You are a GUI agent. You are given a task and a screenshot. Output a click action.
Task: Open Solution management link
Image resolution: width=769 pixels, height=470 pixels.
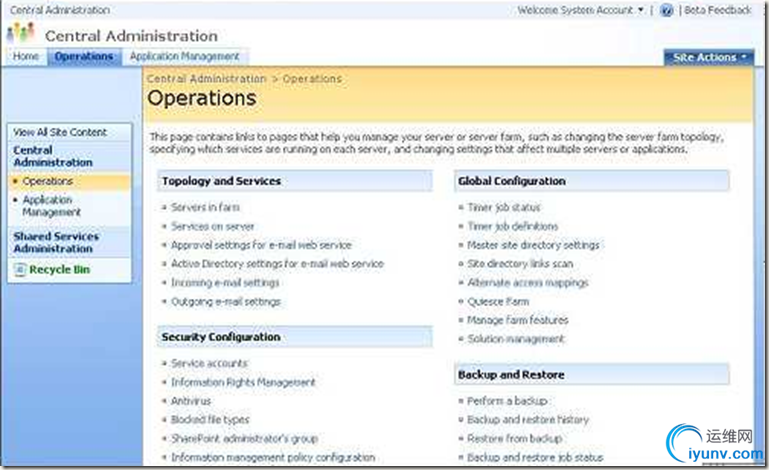click(x=515, y=339)
